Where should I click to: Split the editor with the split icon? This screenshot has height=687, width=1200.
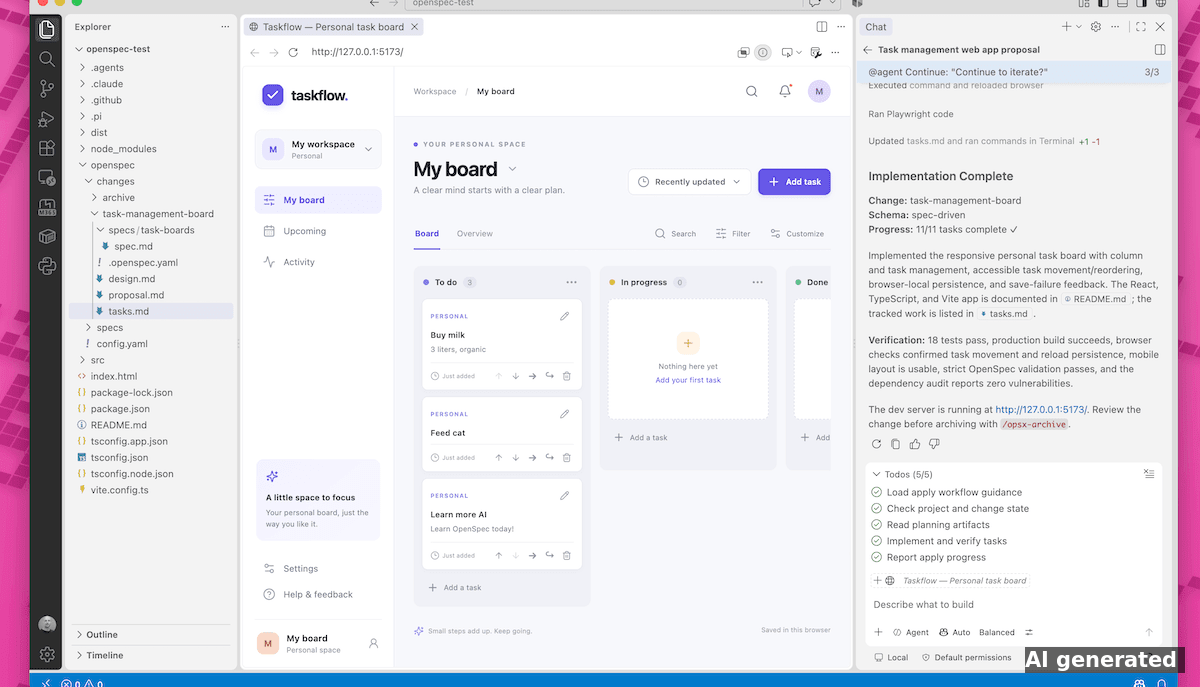coord(821,27)
